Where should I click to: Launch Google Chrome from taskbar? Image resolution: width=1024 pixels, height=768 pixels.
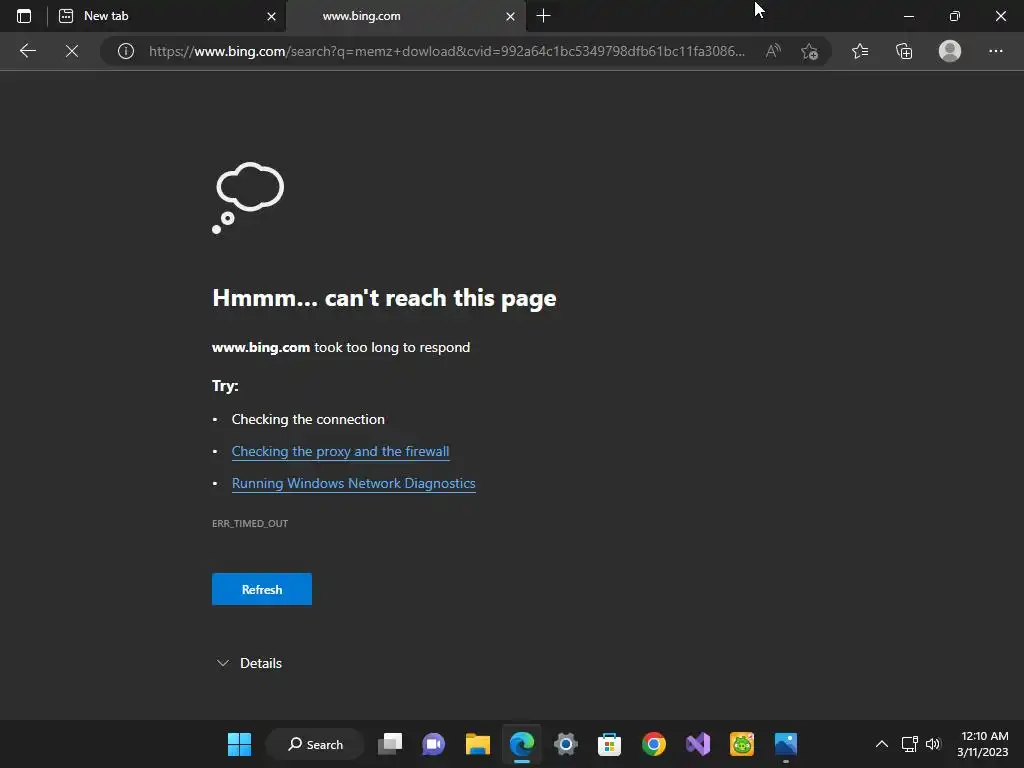pyautogui.click(x=654, y=744)
